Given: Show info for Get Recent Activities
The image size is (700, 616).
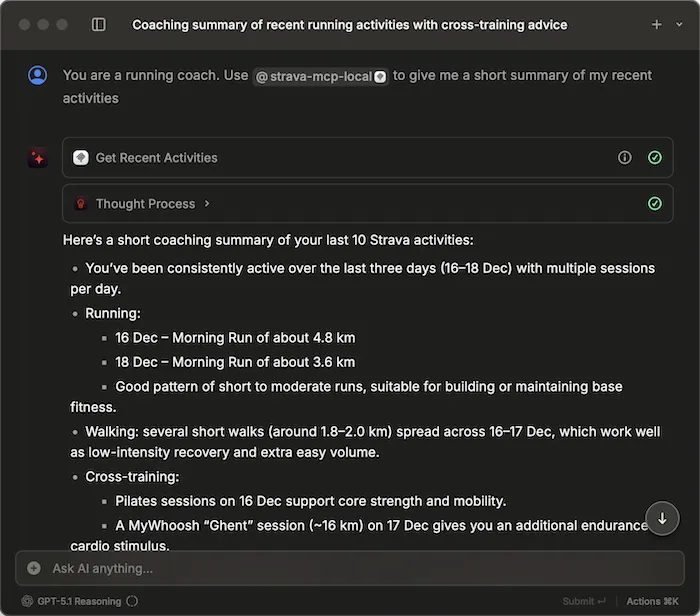Looking at the screenshot, I should (x=625, y=158).
